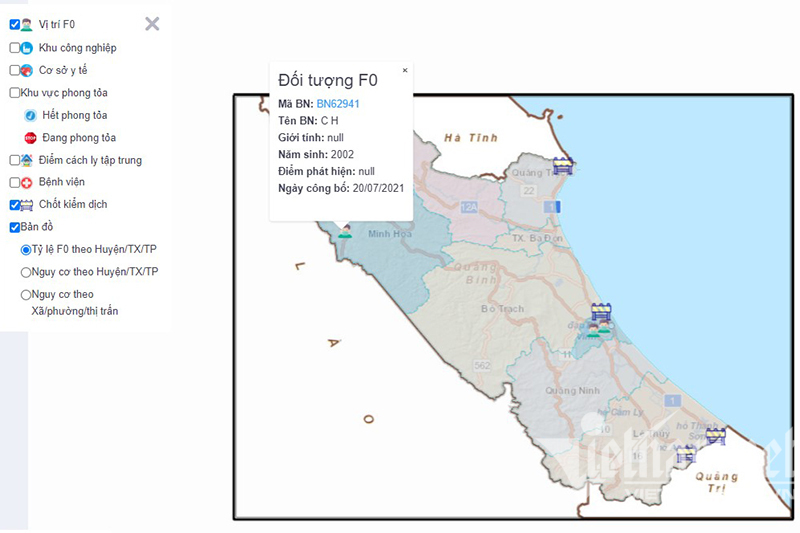800x533 pixels.
Task: Click the checkpoint icon on the southeastern coast
Action: pos(715,435)
